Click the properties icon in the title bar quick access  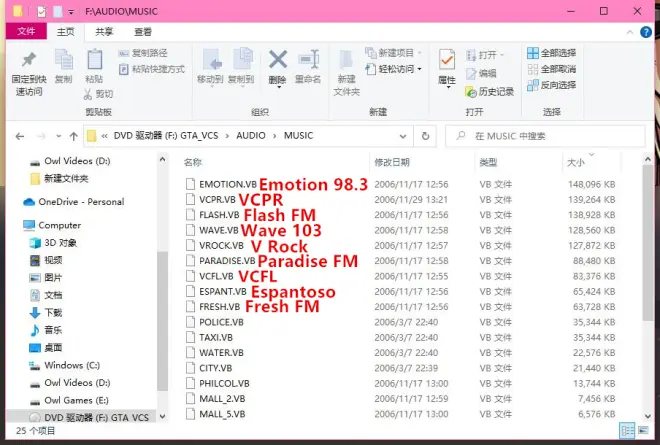coord(41,11)
